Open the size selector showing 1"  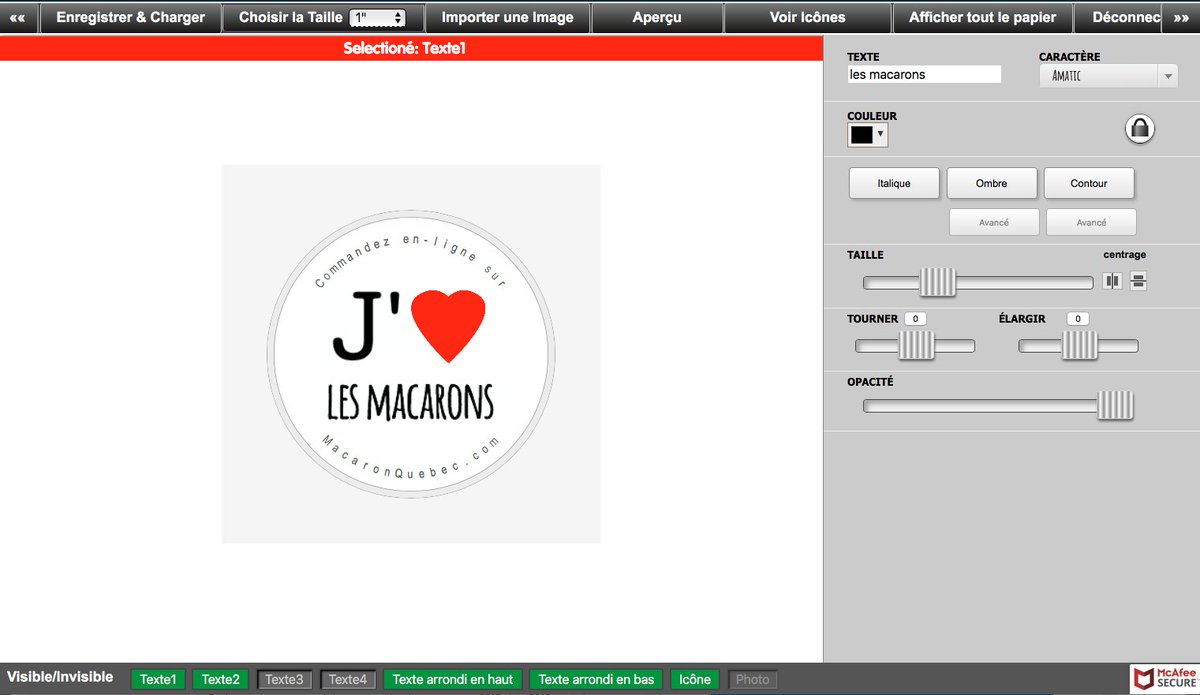pos(377,18)
